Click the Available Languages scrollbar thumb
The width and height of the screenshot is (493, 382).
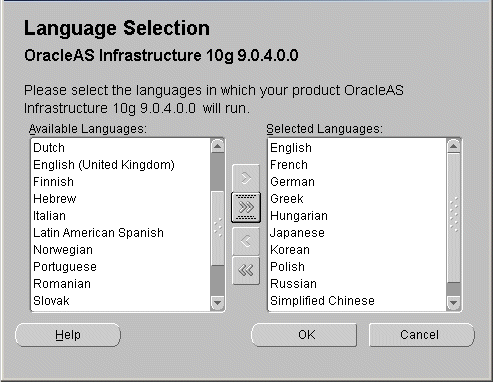[x=218, y=228]
